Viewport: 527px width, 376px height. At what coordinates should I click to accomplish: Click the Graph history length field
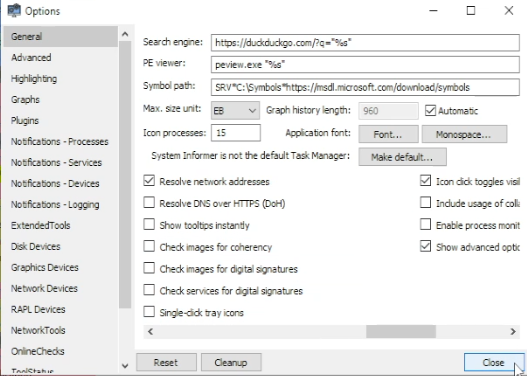tap(388, 111)
